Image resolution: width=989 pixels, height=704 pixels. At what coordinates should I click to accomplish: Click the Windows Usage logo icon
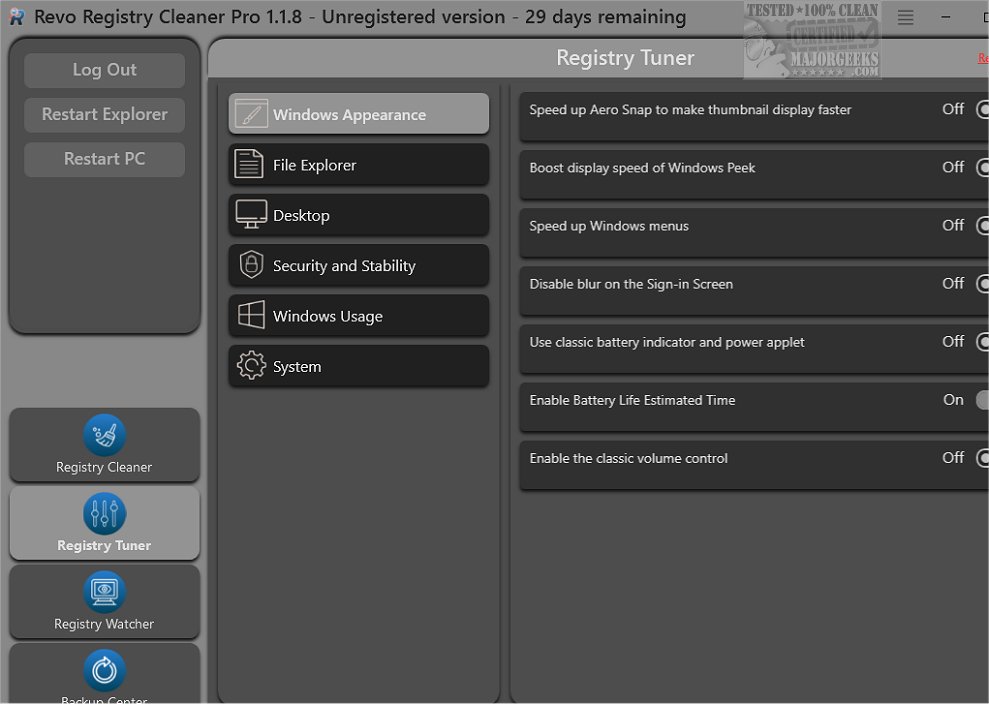[251, 315]
